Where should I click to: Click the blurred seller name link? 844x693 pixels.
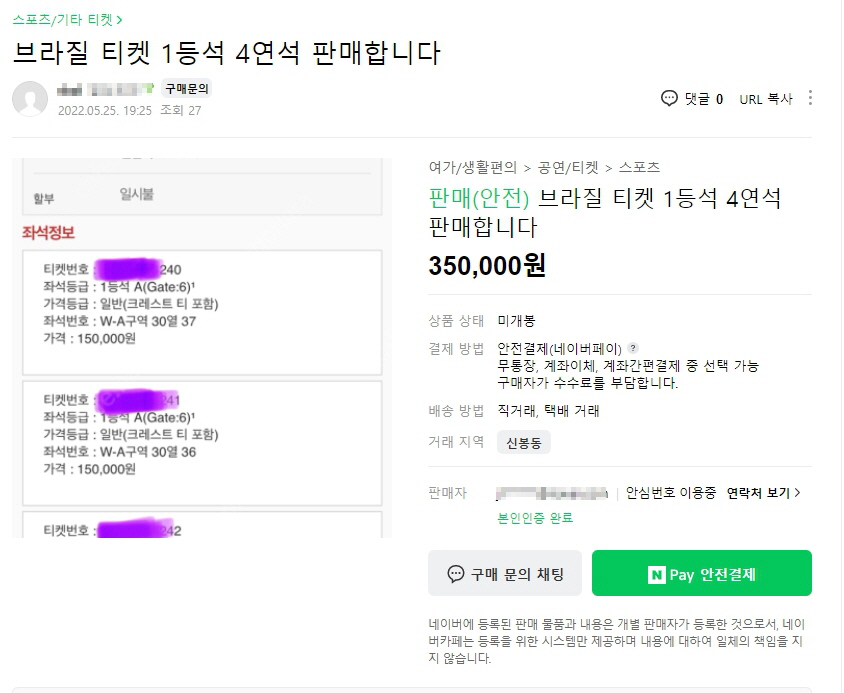(x=552, y=493)
